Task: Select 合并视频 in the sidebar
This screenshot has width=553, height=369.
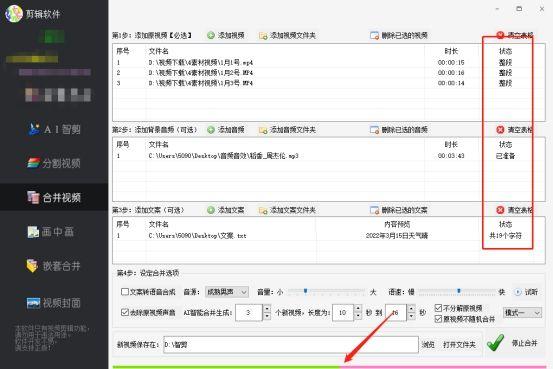Action: (x=54, y=197)
